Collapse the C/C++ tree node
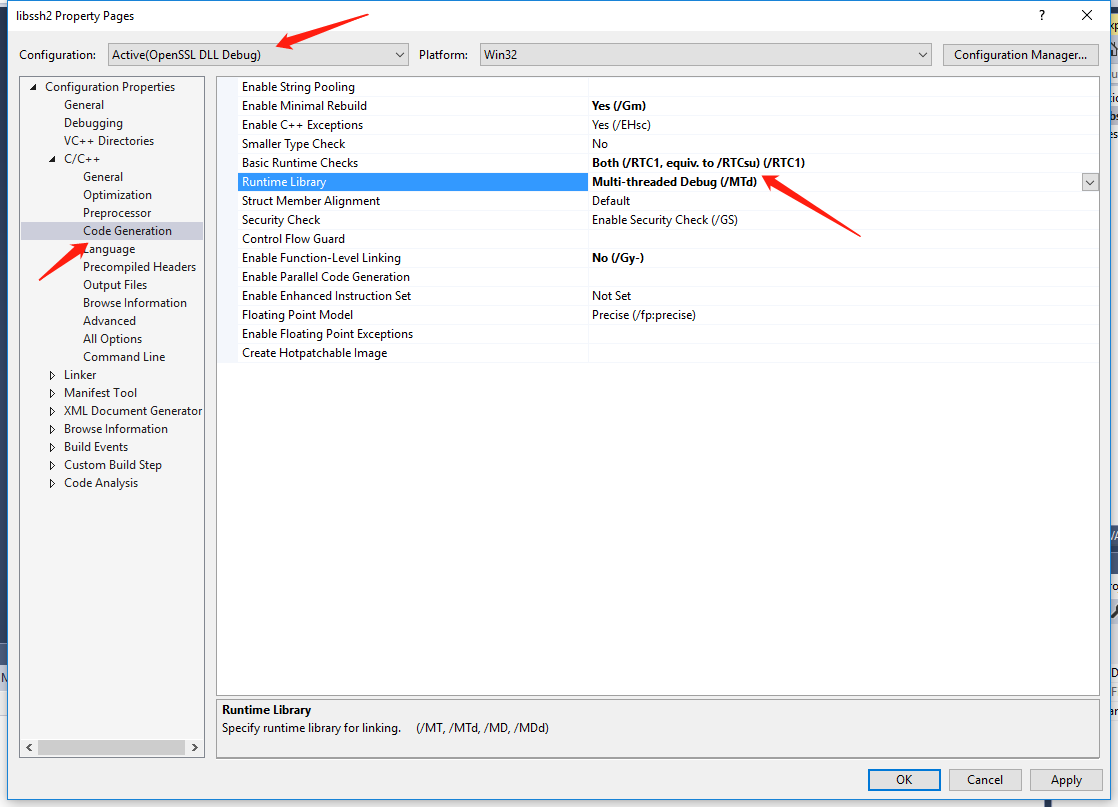This screenshot has height=807, width=1118. tap(52, 158)
